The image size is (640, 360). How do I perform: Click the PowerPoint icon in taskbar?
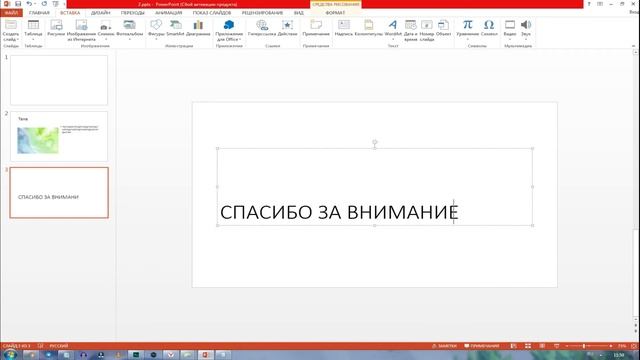coord(205,355)
